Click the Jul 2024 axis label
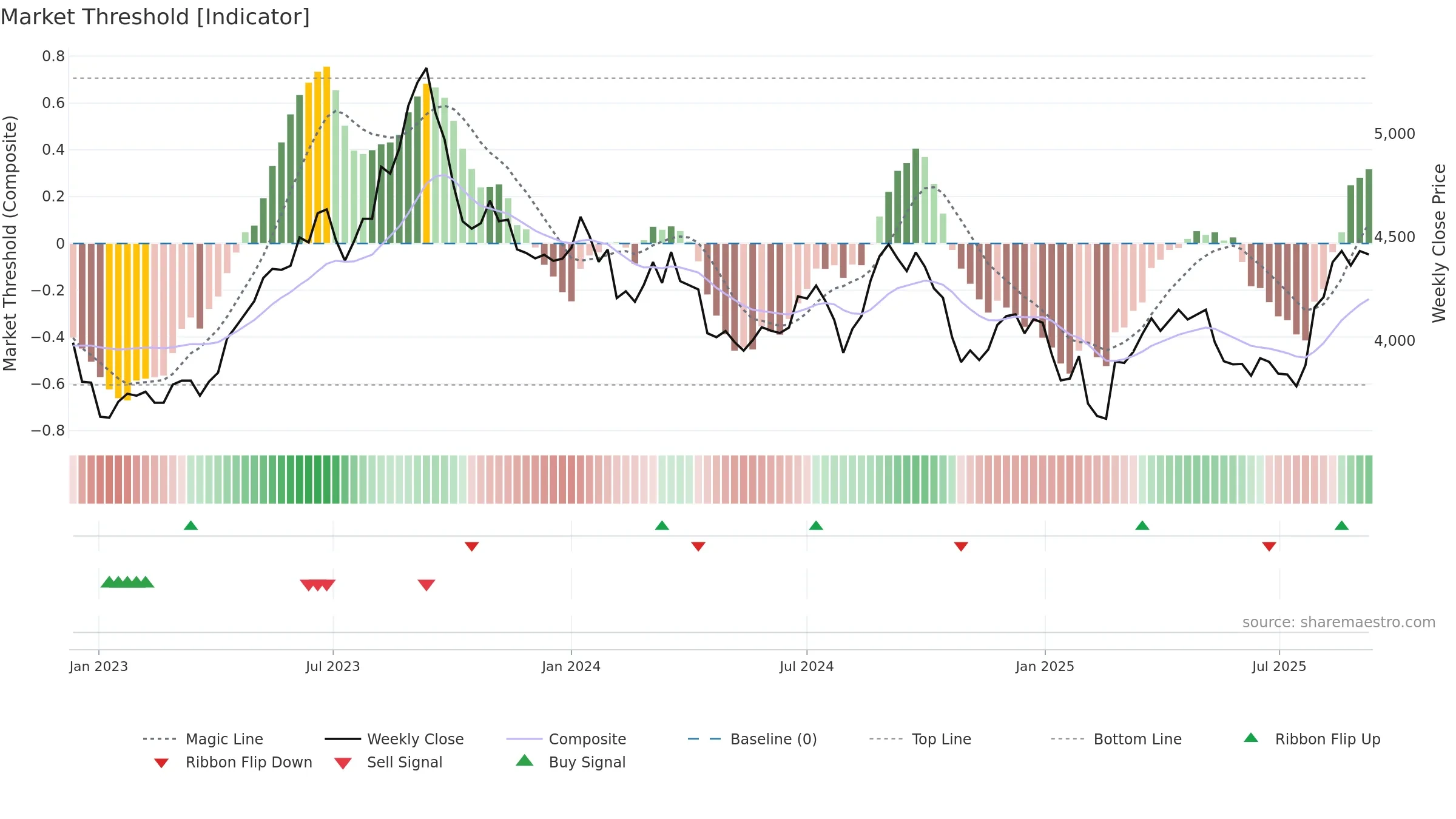 [807, 667]
